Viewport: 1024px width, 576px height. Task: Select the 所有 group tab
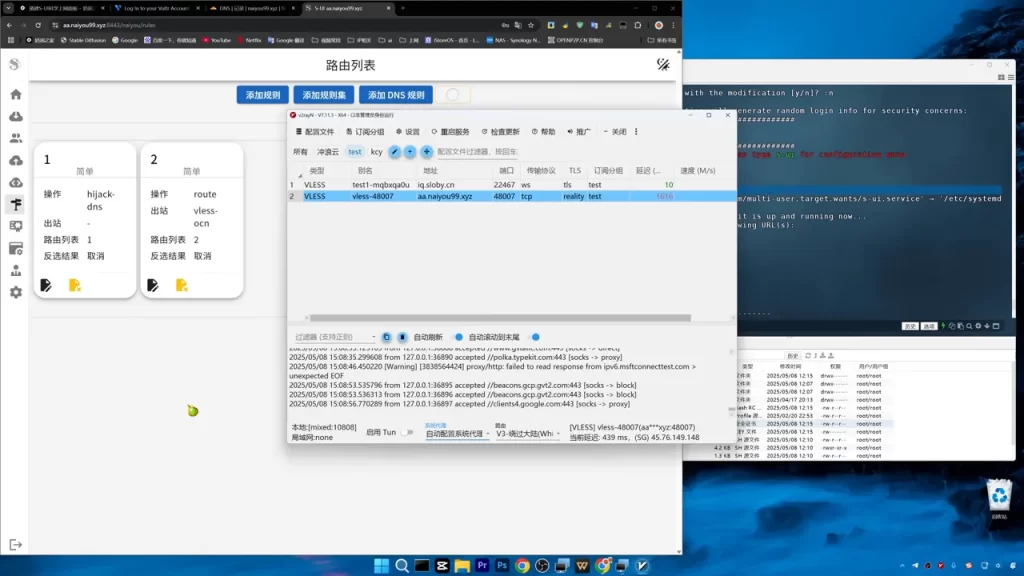[x=300, y=152]
